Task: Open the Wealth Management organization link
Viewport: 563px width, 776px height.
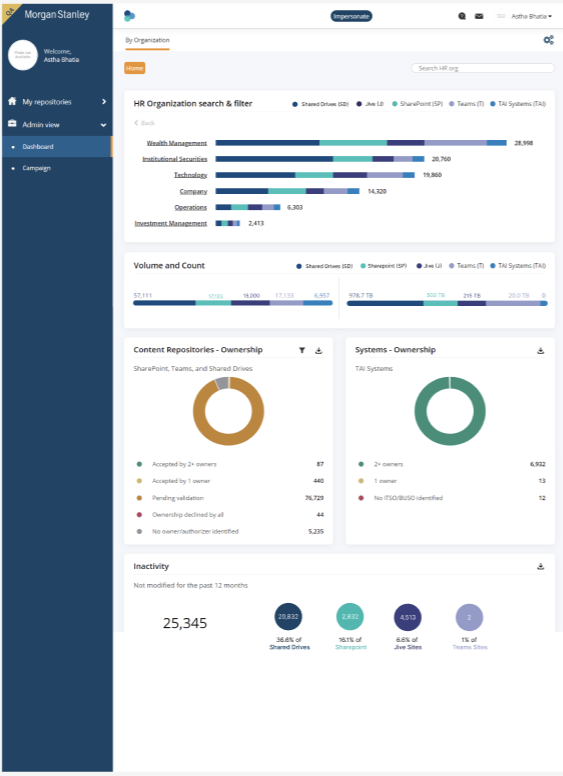Action: tap(177, 143)
